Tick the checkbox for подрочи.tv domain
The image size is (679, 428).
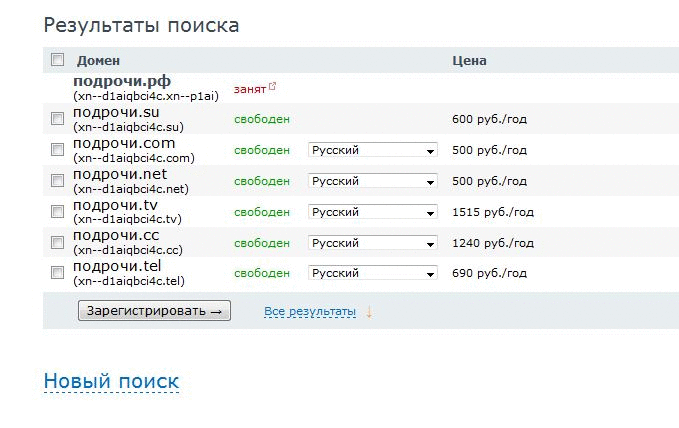click(58, 211)
